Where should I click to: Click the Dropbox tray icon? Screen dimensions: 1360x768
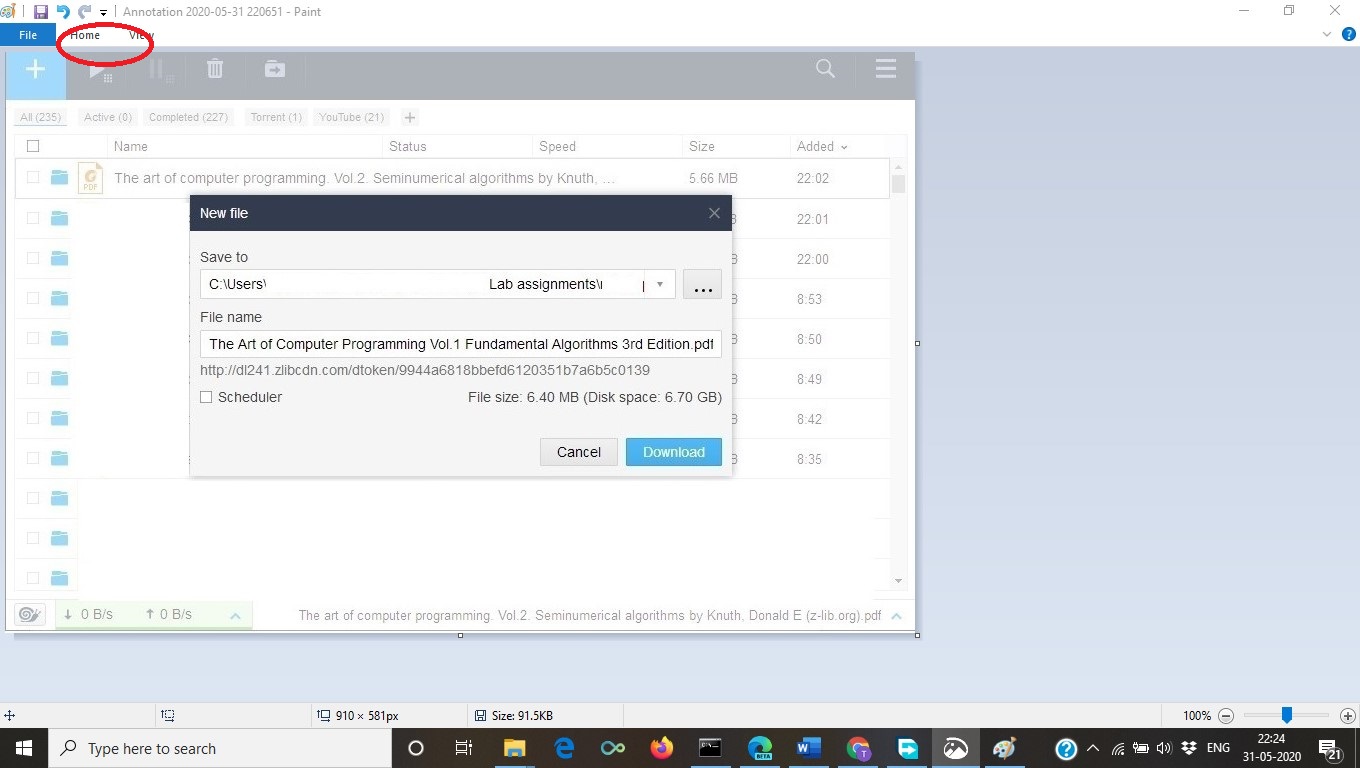pos(1189,748)
